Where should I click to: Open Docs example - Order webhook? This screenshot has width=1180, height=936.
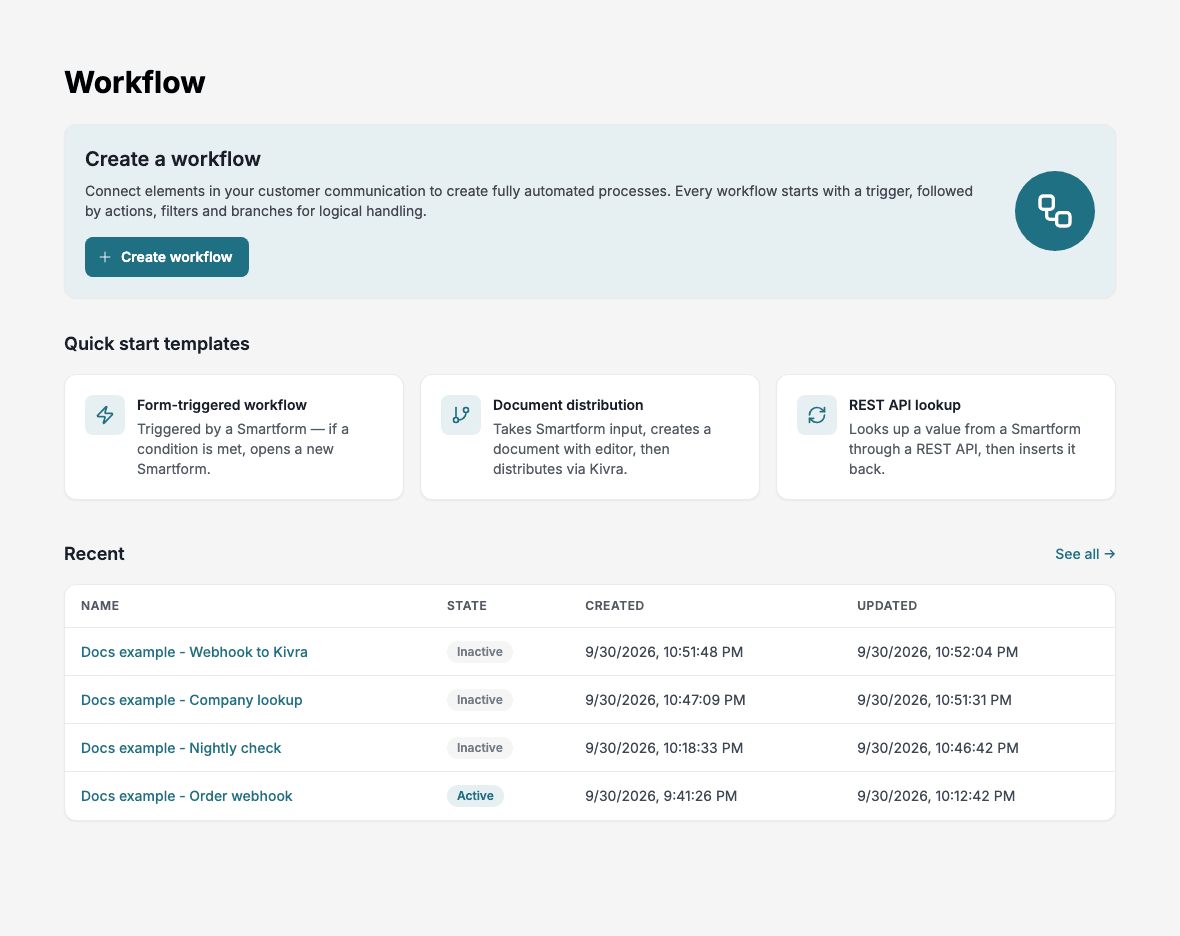[187, 796]
